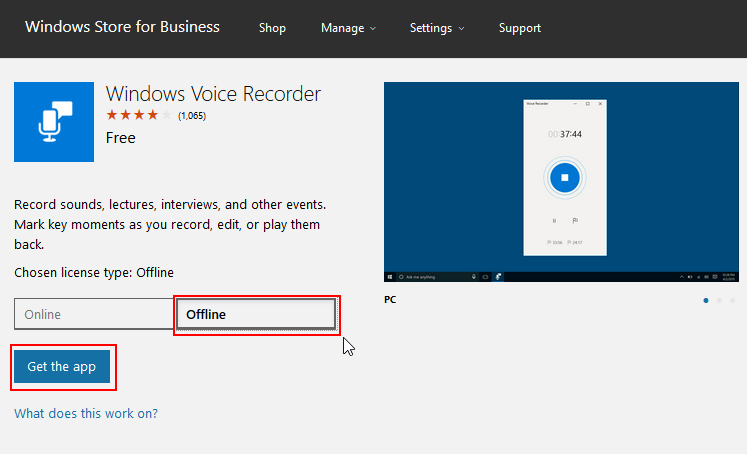Click the app description paragraph

click(x=170, y=224)
